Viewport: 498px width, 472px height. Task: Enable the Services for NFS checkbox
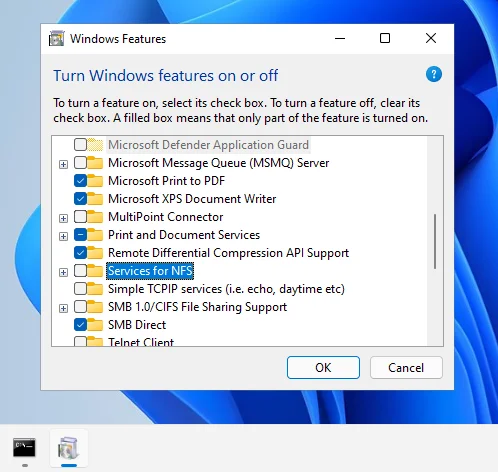(80, 271)
